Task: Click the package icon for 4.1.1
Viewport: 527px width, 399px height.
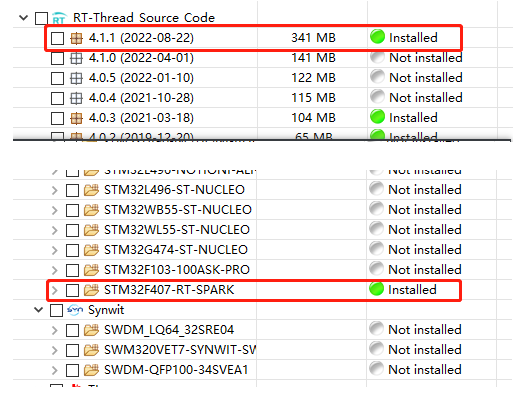Action: (76, 38)
